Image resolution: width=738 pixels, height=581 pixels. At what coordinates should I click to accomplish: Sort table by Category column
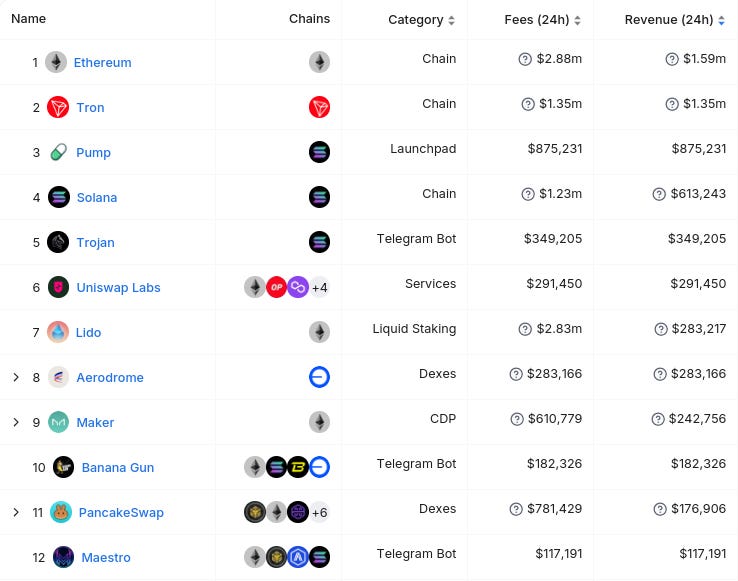point(421,20)
